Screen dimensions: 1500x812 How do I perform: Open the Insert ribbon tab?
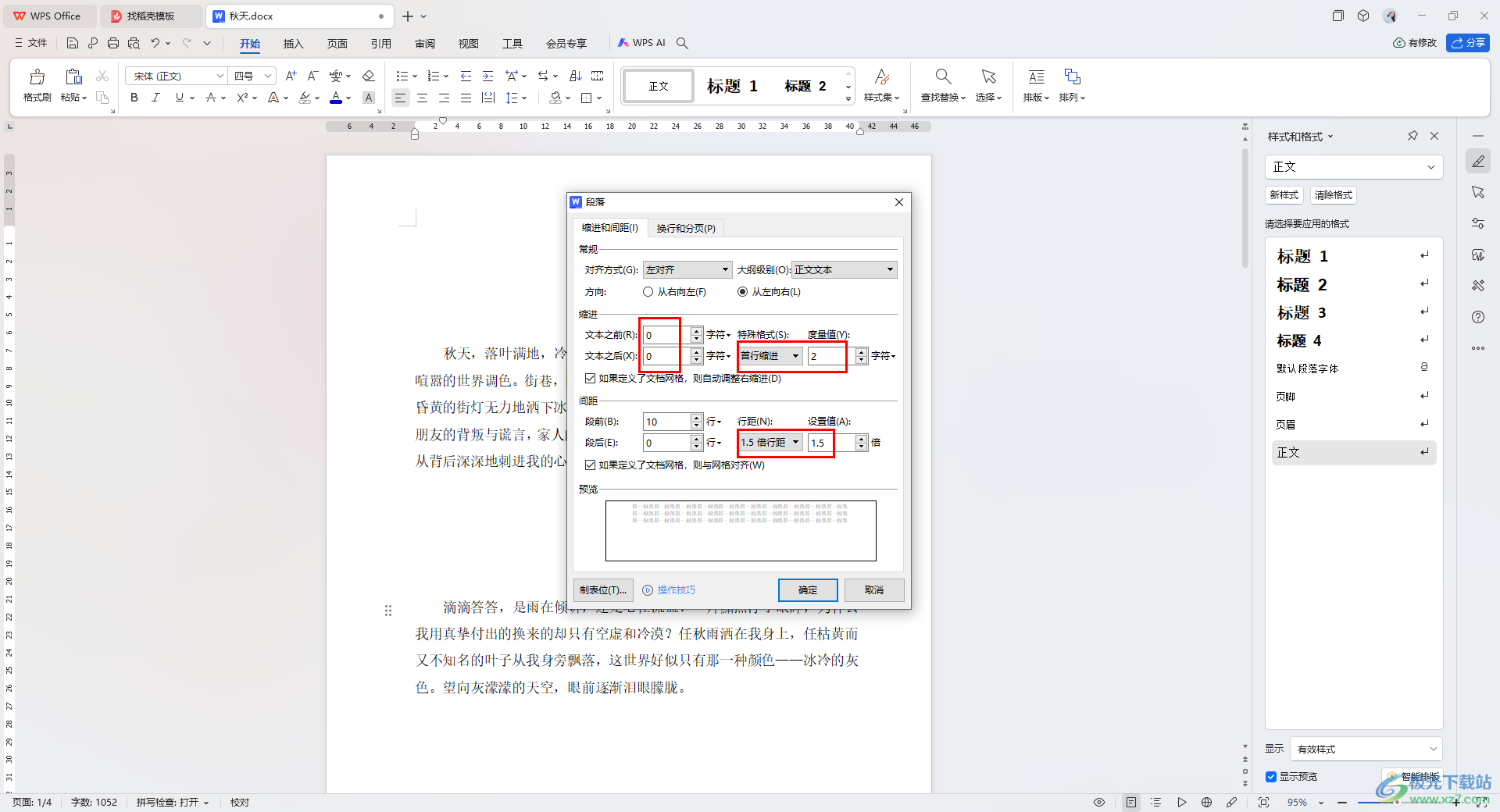(293, 43)
